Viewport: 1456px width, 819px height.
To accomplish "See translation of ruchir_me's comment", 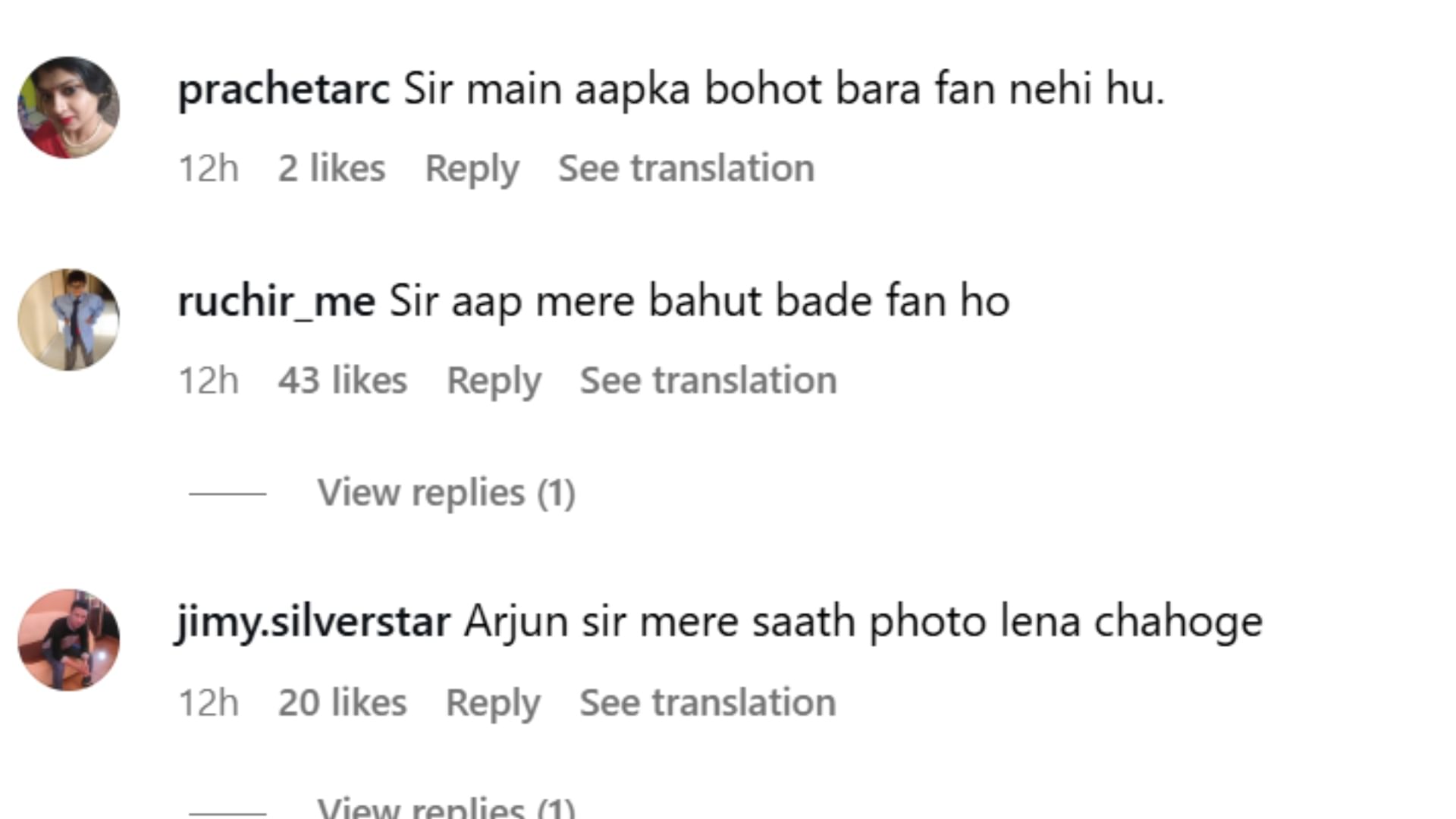I will click(x=708, y=381).
